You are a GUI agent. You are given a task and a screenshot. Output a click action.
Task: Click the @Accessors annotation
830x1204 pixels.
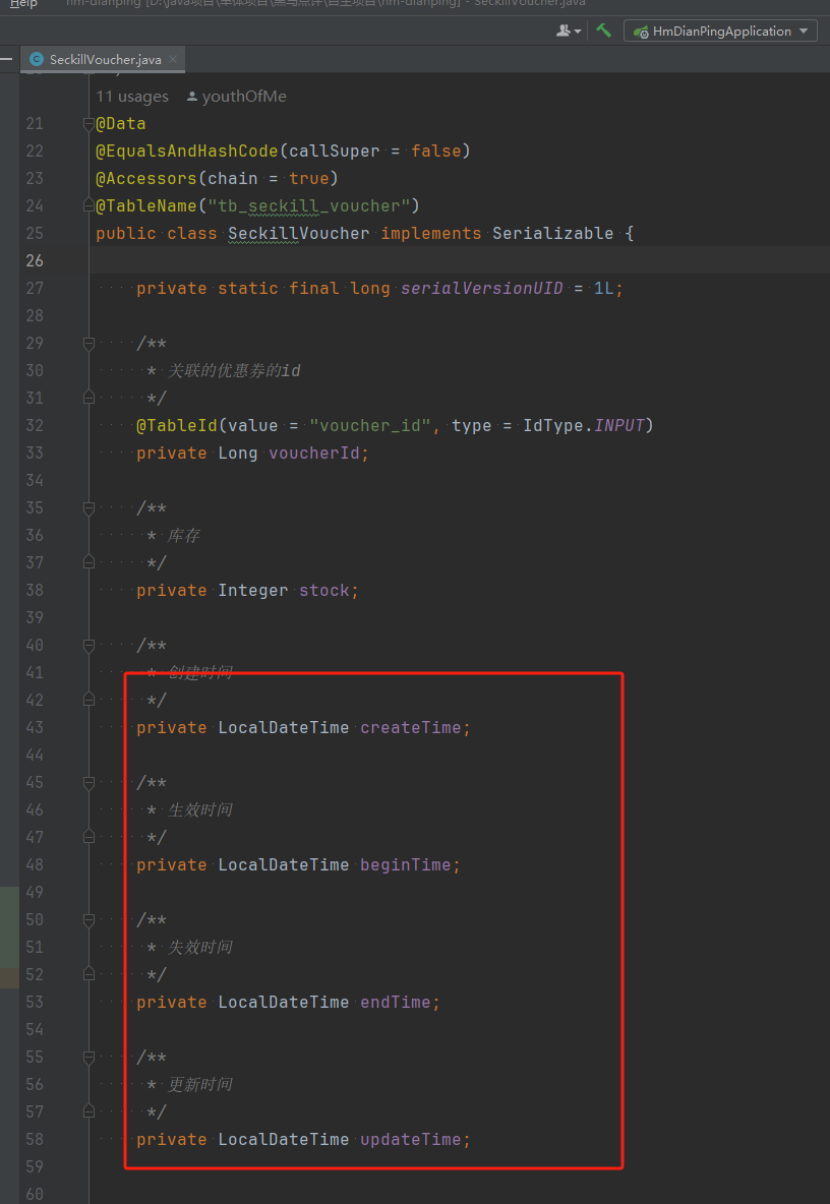point(146,178)
